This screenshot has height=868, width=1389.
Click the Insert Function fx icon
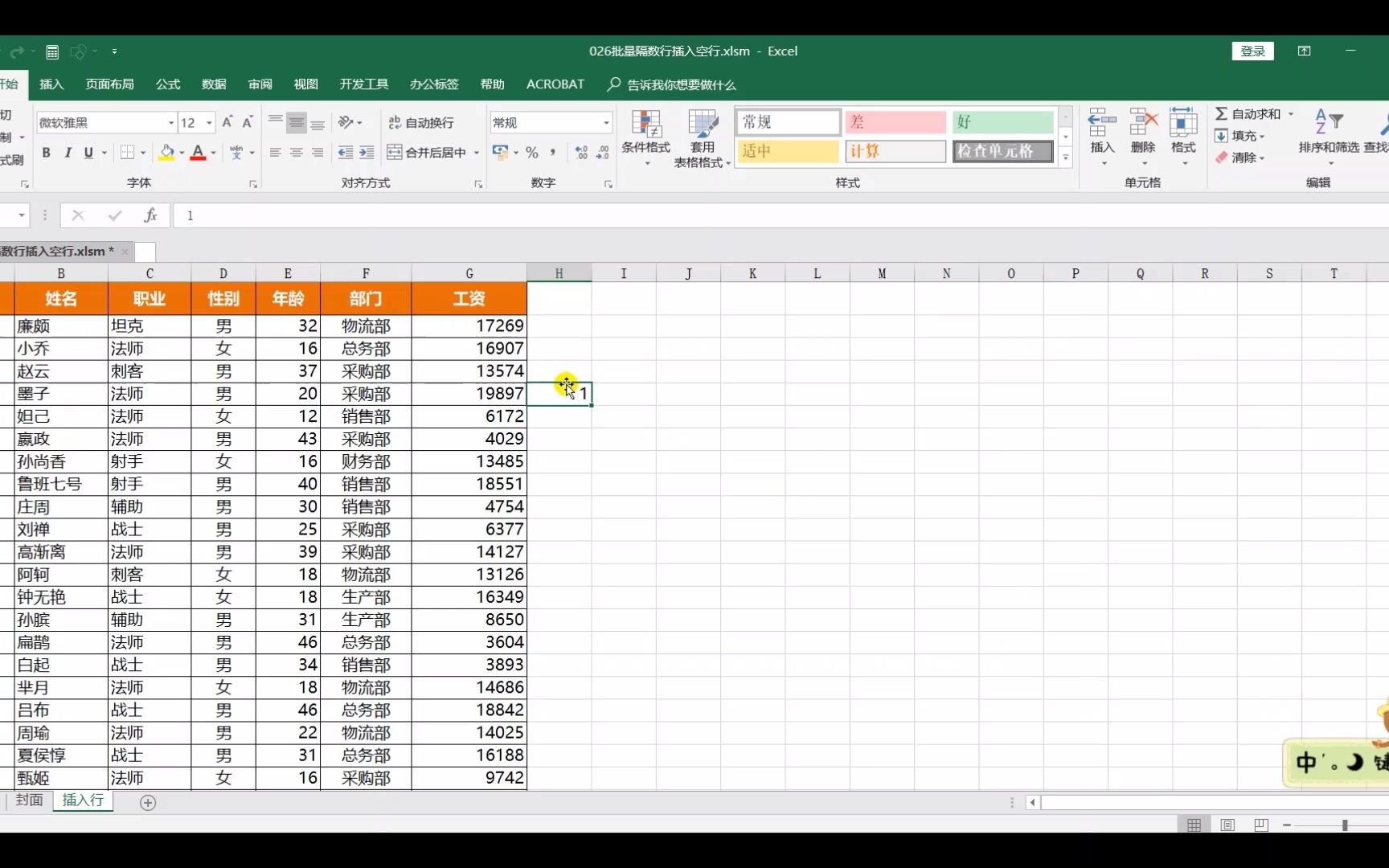pyautogui.click(x=150, y=215)
